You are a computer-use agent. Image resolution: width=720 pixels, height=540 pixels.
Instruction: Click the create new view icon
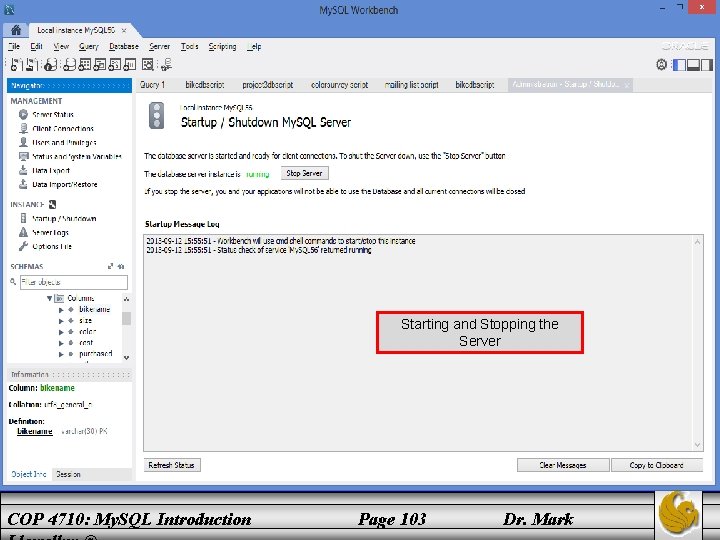(100, 65)
